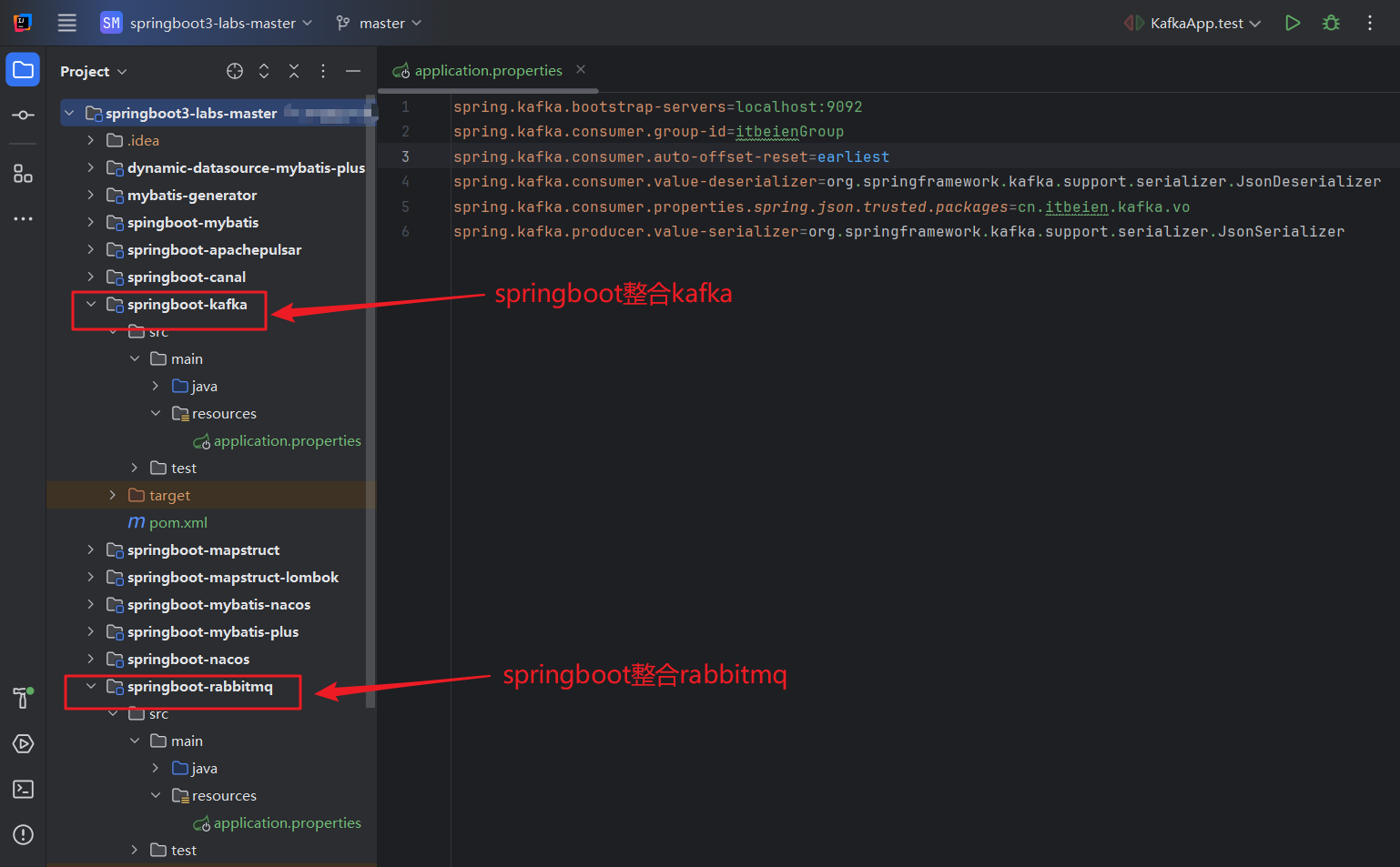Open the main hamburger menu
The height and width of the screenshot is (867, 1400).
67,23
